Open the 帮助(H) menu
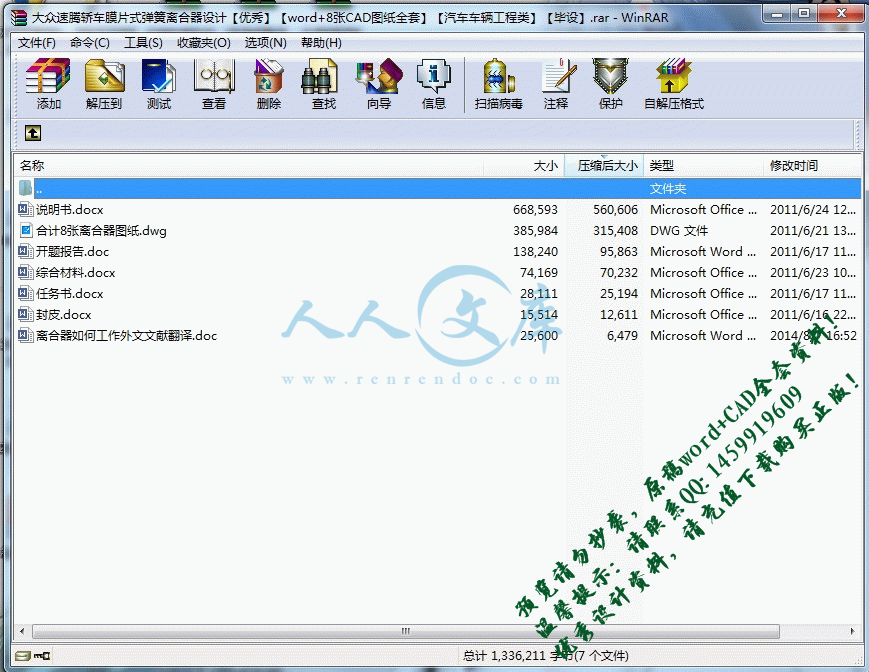869x672 pixels. click(321, 43)
